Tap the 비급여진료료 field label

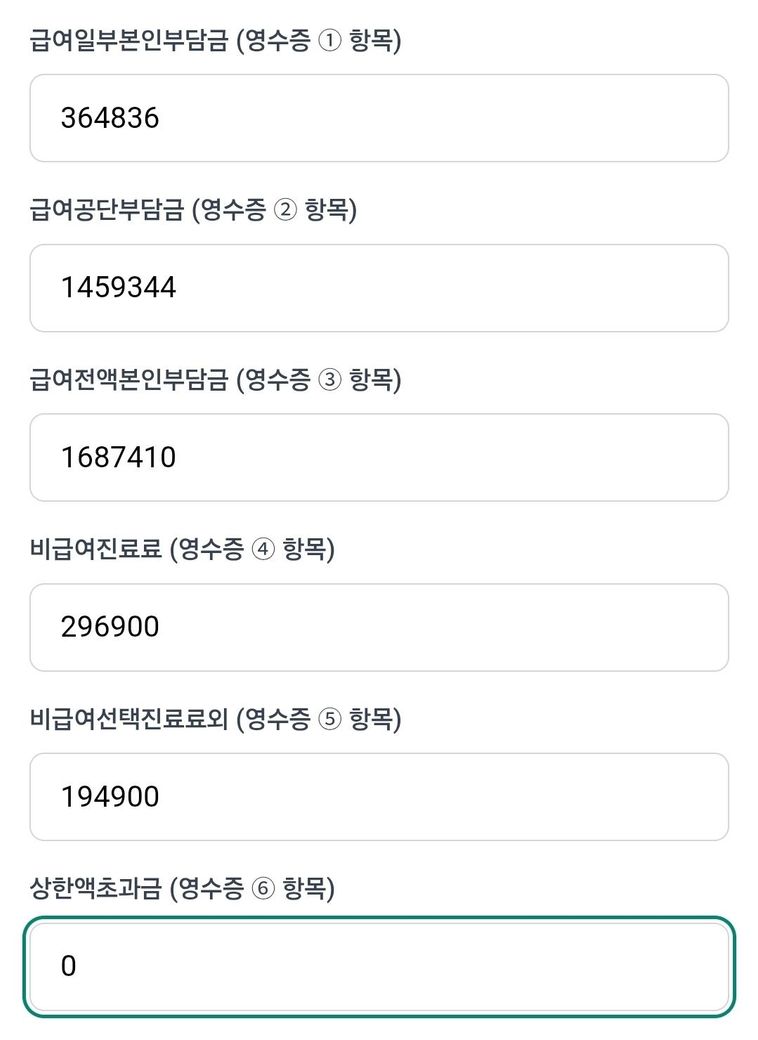(96, 549)
